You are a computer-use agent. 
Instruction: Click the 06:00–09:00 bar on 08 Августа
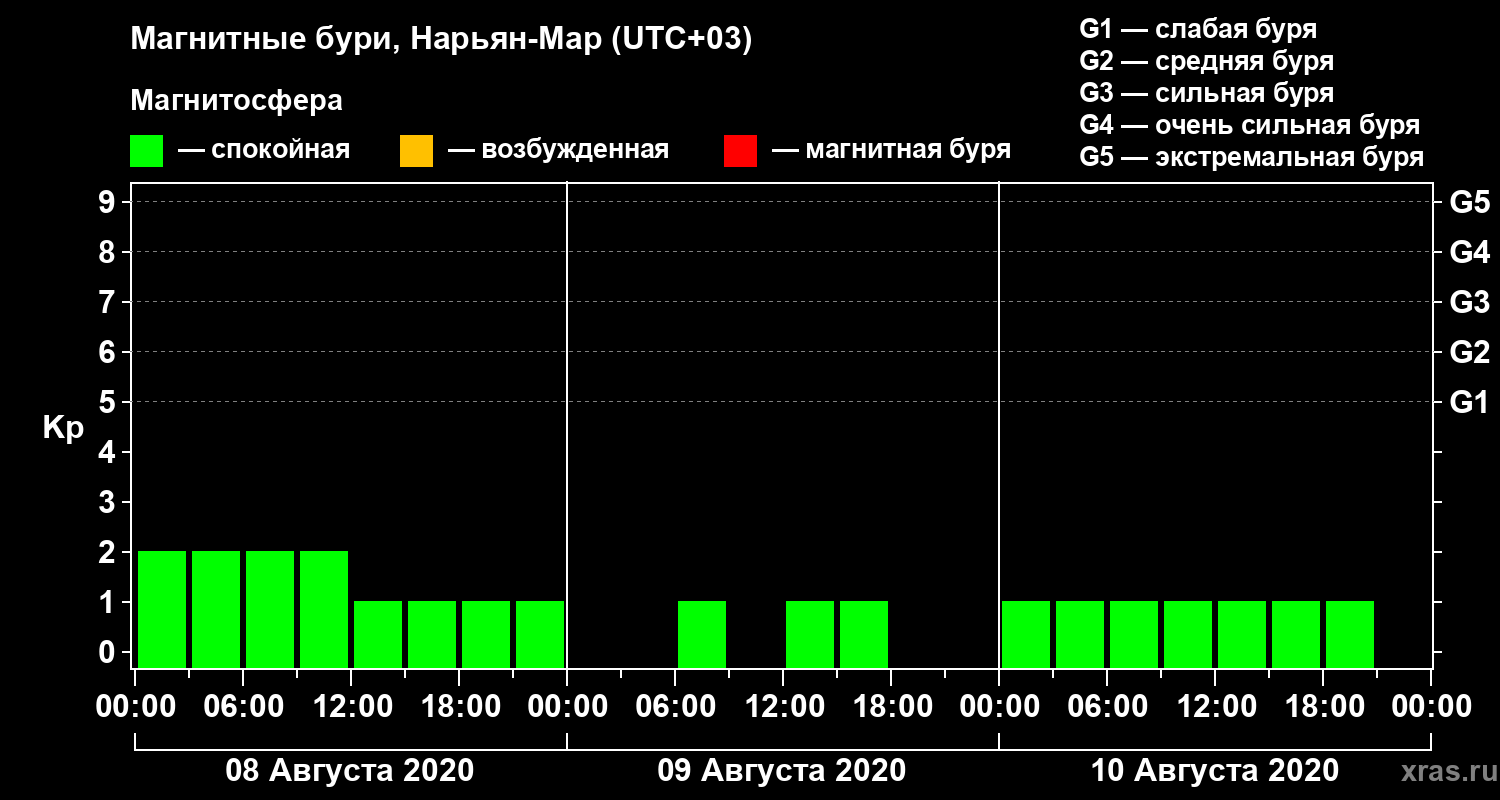pyautogui.click(x=270, y=609)
